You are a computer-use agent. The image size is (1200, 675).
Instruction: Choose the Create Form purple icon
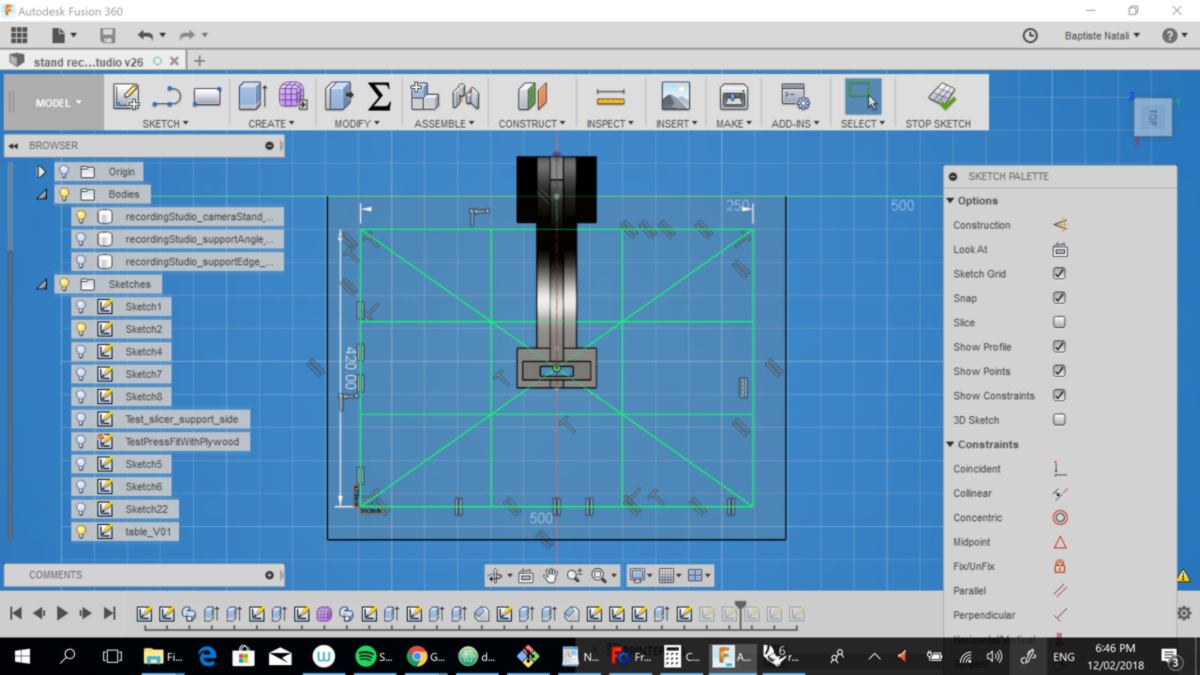292,96
